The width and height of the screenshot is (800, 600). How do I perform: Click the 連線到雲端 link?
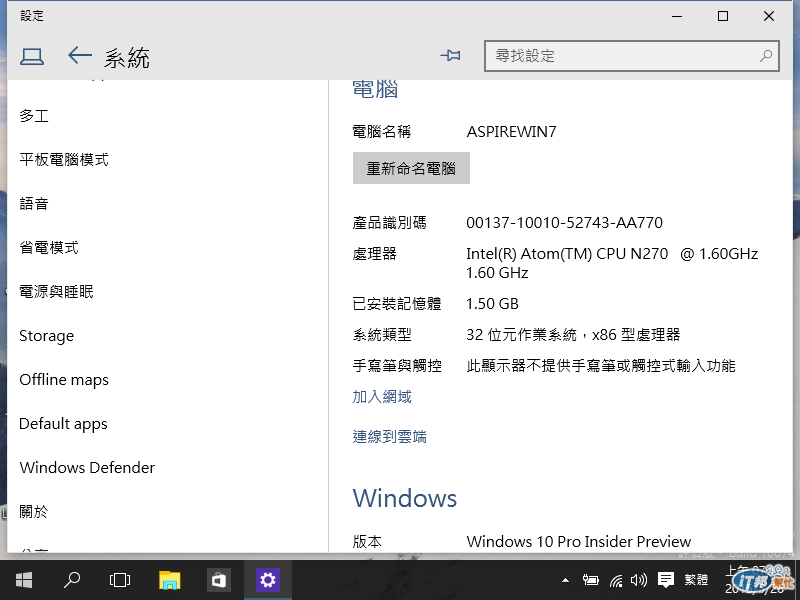pyautogui.click(x=389, y=437)
